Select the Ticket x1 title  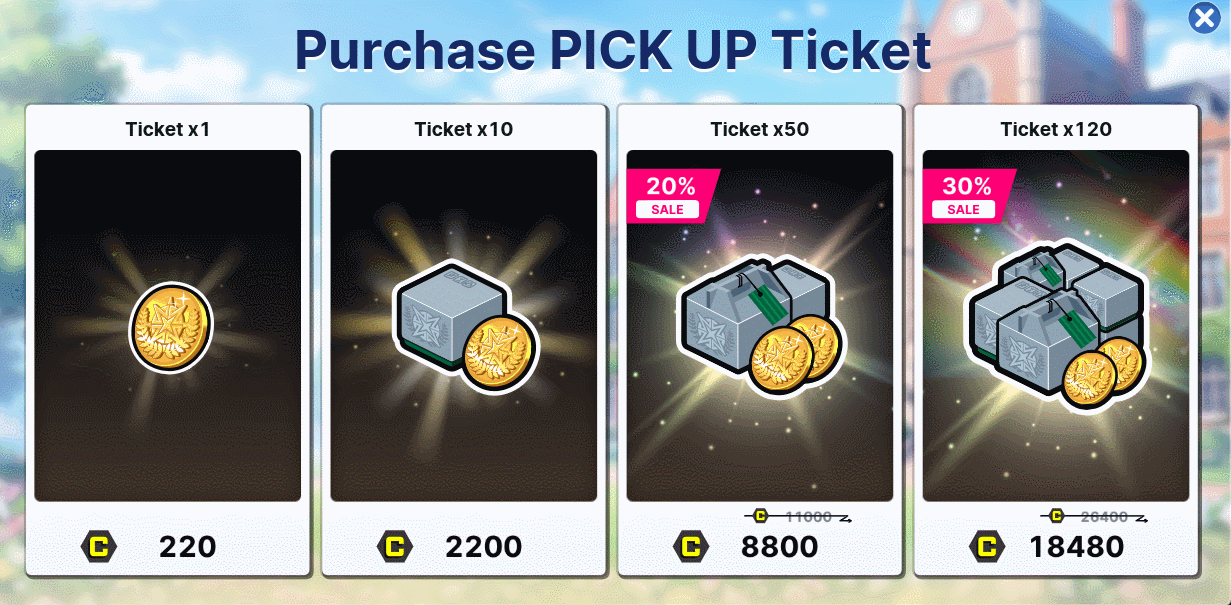(x=168, y=129)
